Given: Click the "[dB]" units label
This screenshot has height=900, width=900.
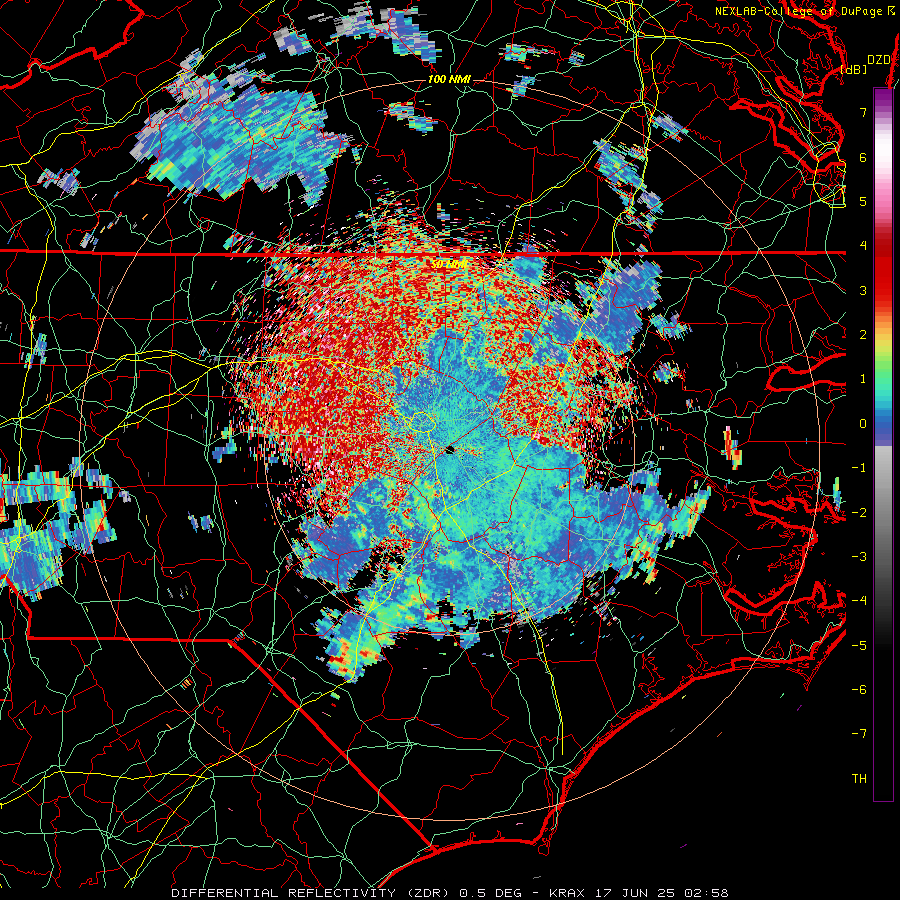Looking at the screenshot, I should pos(854,70).
